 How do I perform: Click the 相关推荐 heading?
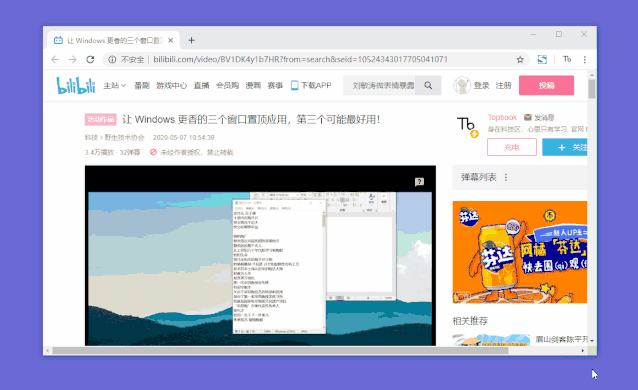[x=470, y=321]
